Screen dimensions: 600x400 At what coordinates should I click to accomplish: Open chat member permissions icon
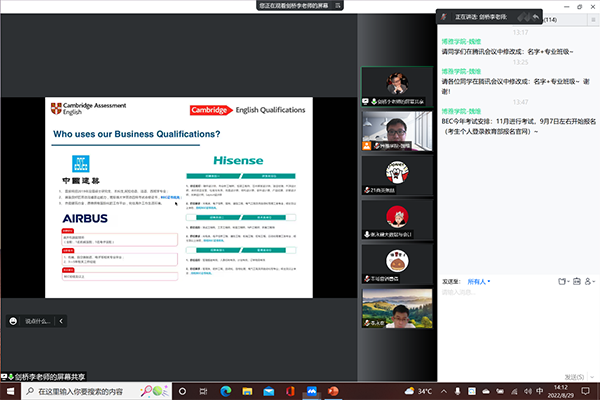590,282
